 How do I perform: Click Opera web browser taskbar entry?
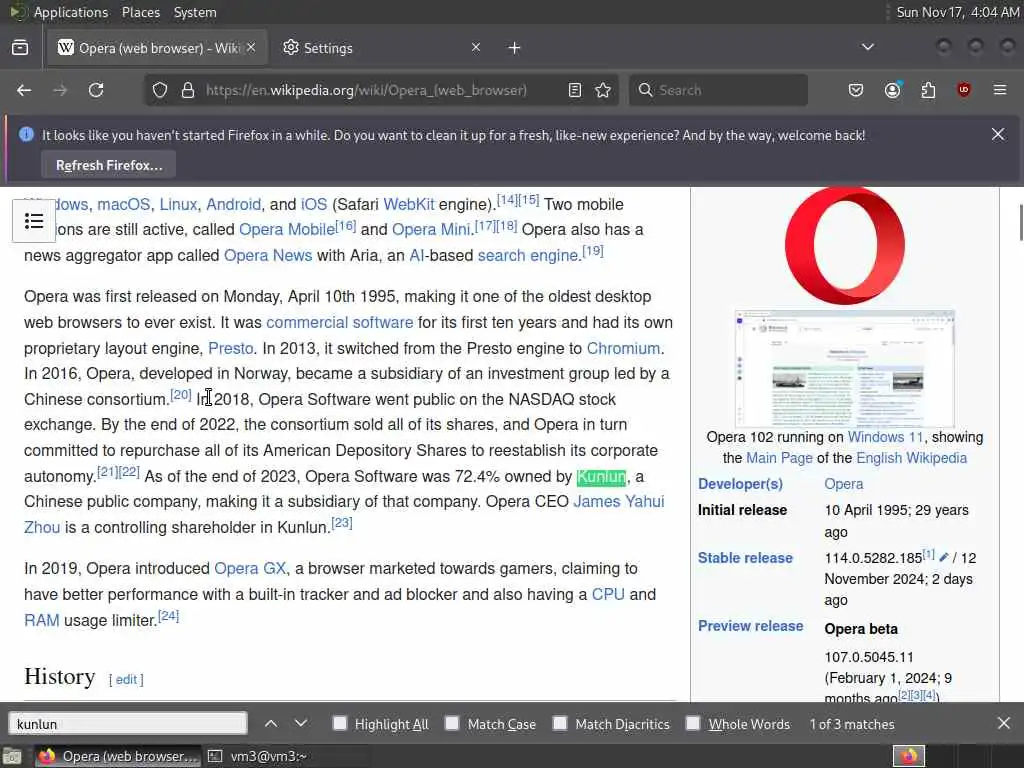point(118,756)
